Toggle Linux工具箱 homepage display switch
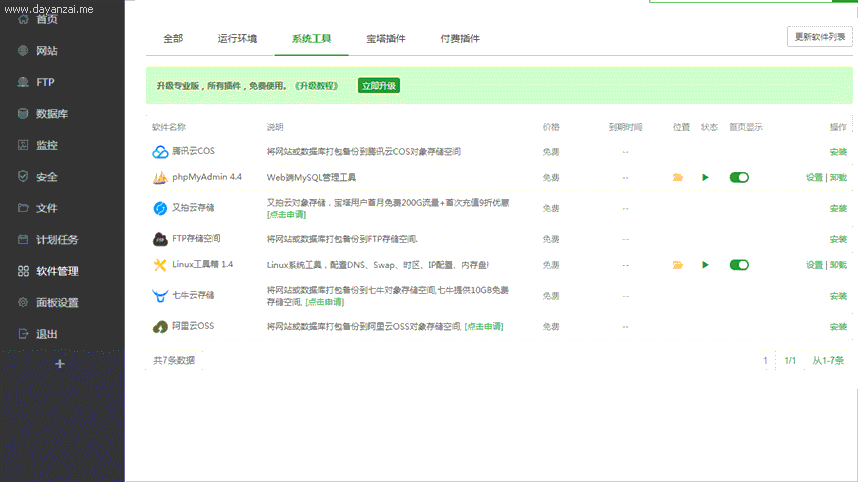This screenshot has height=482, width=858. (x=739, y=265)
